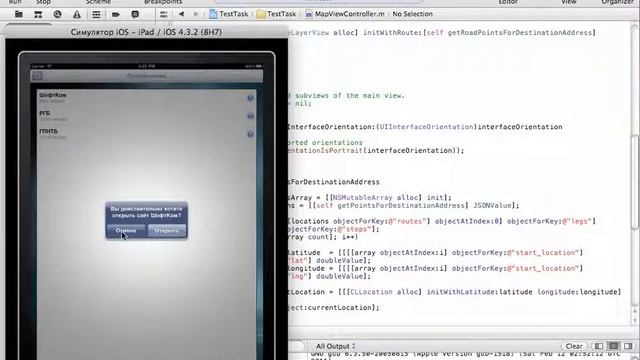This screenshot has width=640, height=360.
Task: Open detail disclosure for РГБ row
Action: coord(250,116)
